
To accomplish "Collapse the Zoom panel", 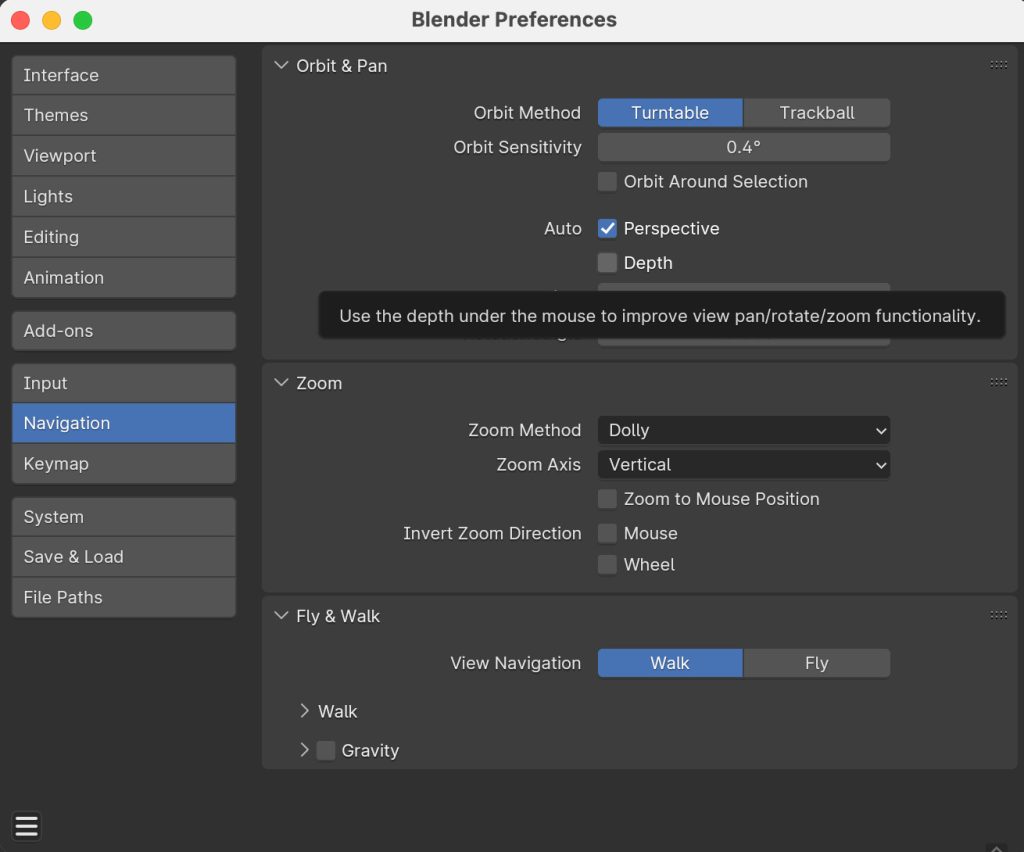I will (281, 383).
